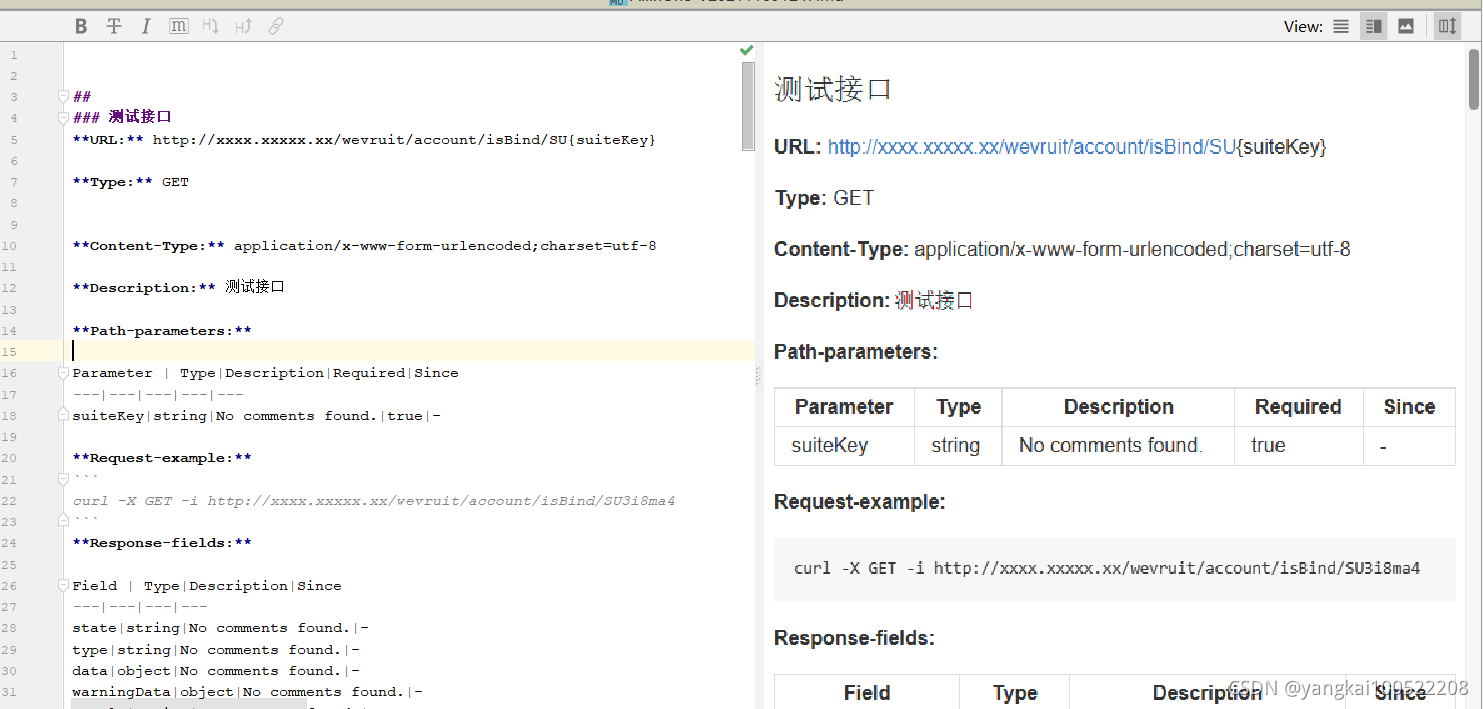Screen dimensions: 1483x709
Task: Click the 'type|string|No comments found.' editor row
Action: click(x=216, y=650)
